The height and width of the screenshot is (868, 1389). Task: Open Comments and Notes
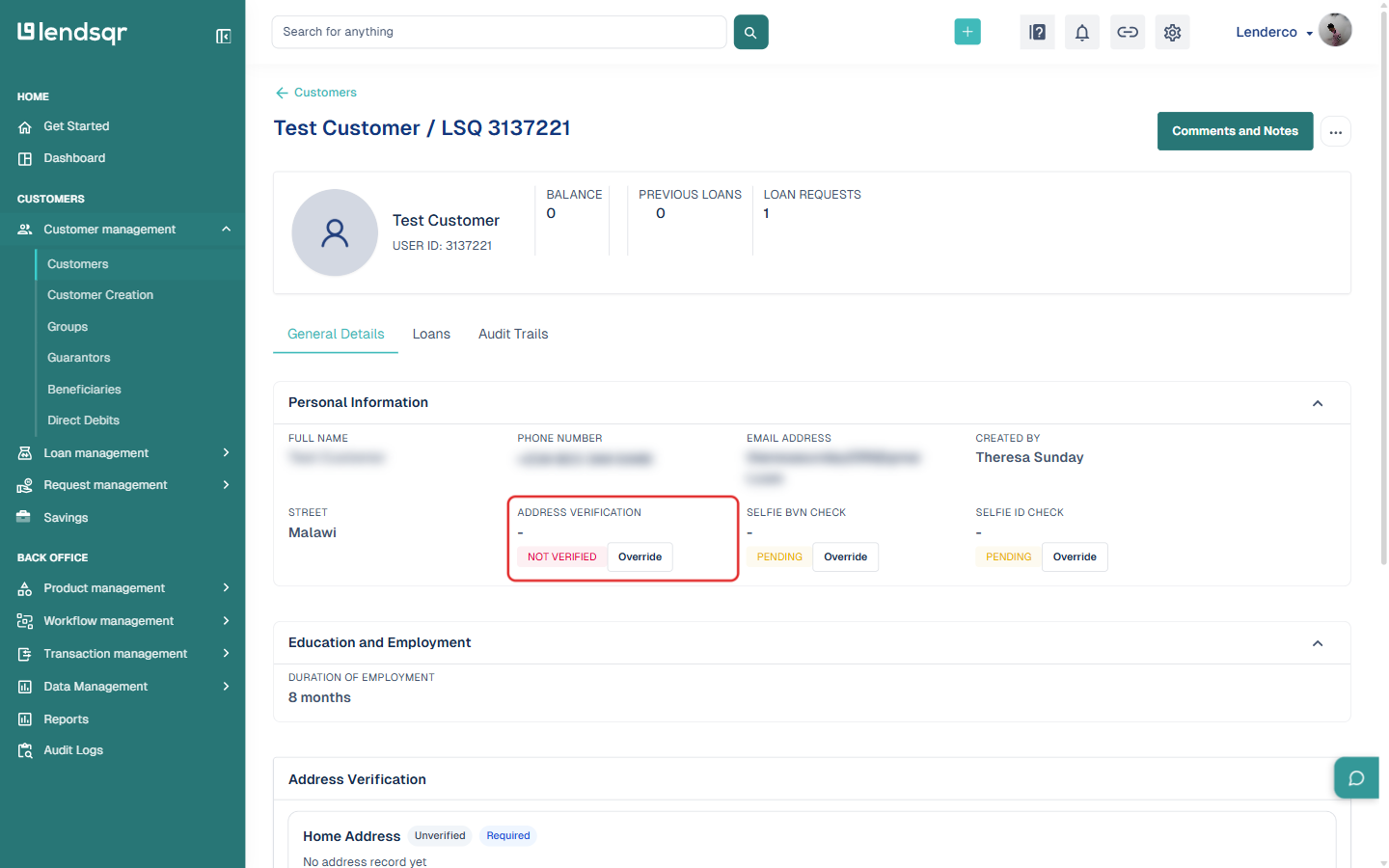click(1235, 131)
